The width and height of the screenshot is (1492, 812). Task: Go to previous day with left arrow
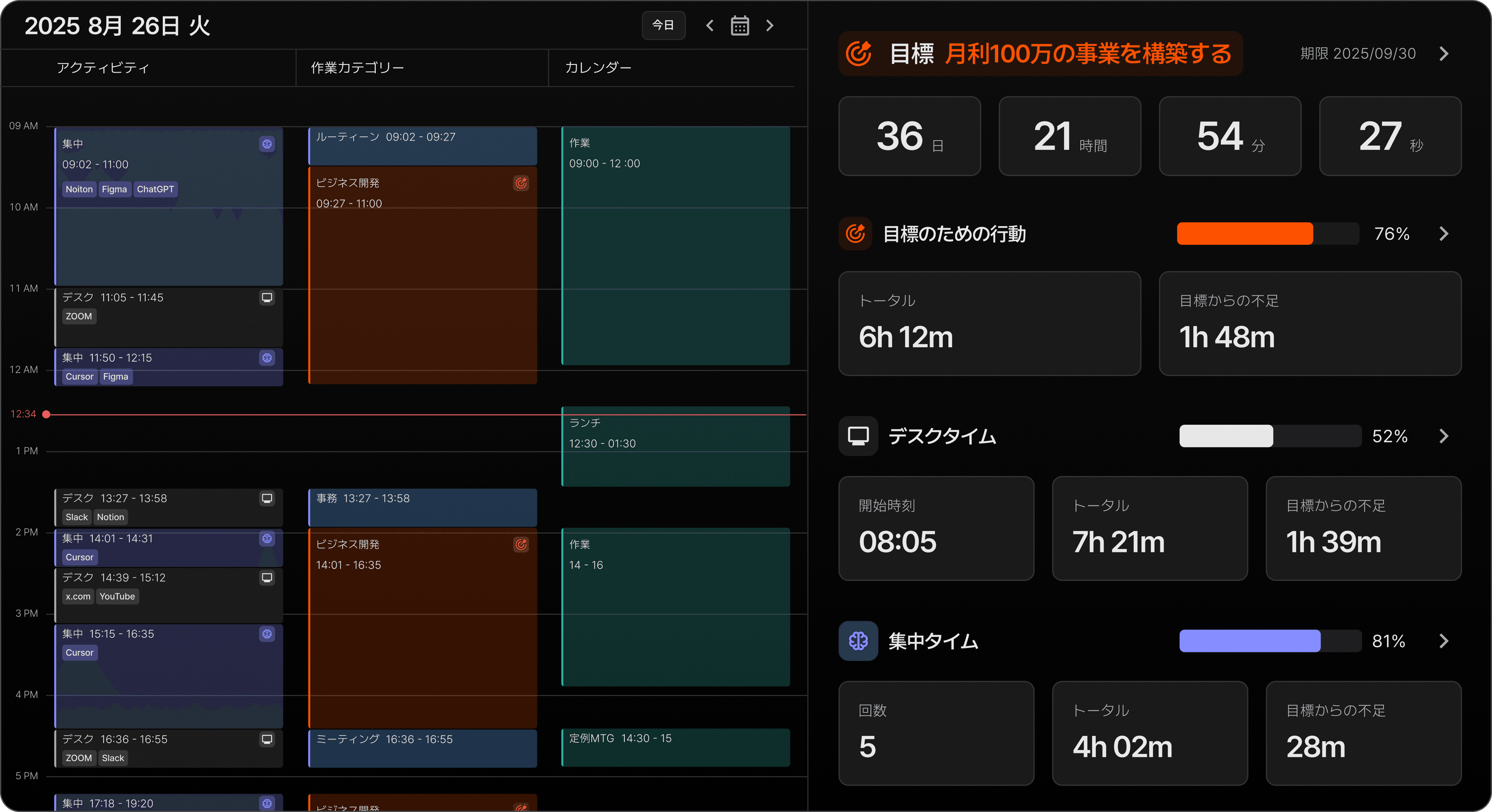tap(709, 26)
